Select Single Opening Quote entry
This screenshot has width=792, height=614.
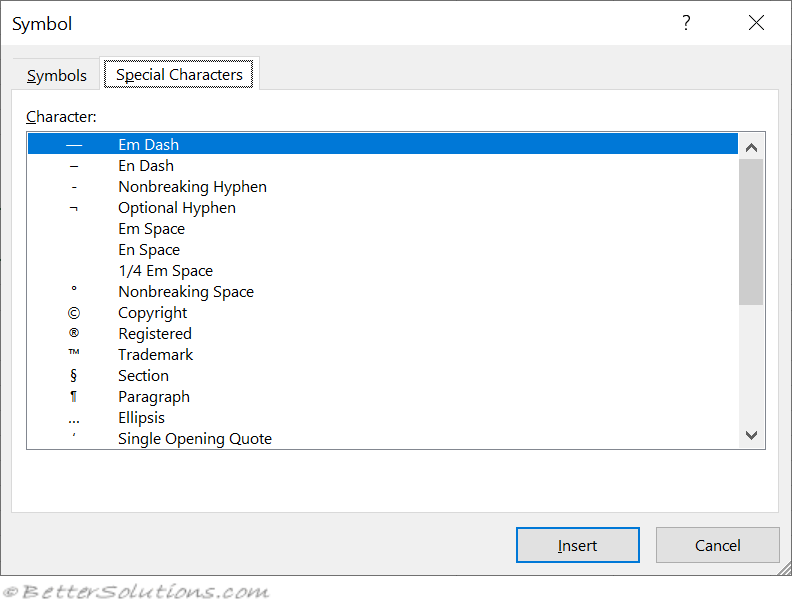pyautogui.click(x=383, y=439)
